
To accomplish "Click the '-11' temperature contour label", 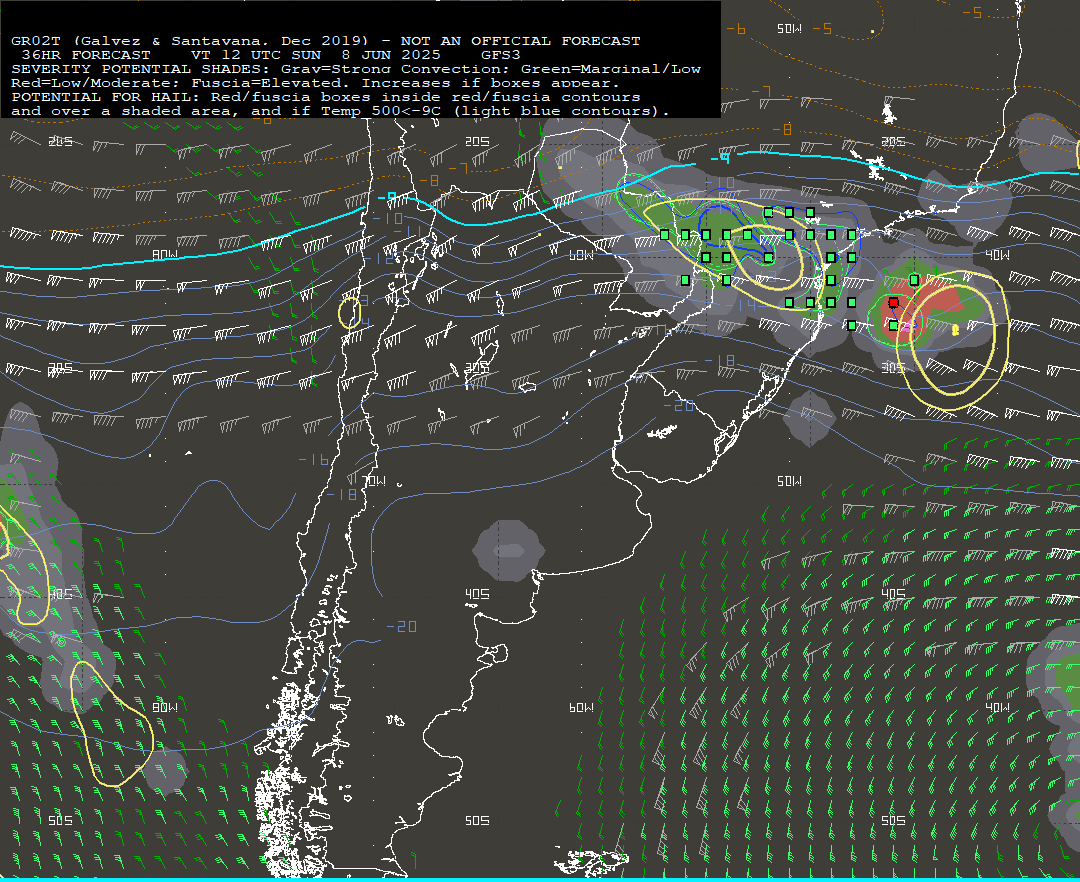I will [406, 230].
